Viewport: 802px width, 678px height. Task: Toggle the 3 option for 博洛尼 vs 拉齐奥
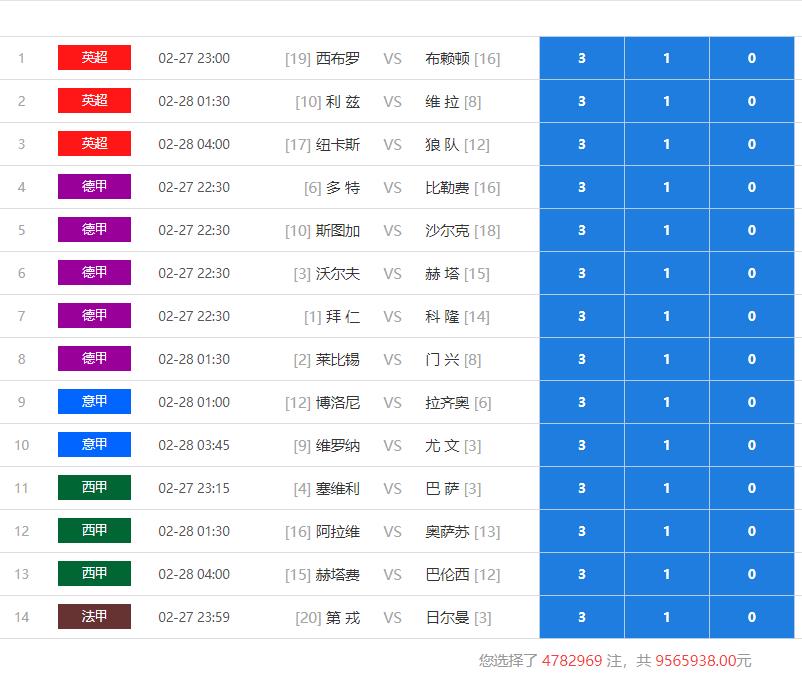click(582, 402)
